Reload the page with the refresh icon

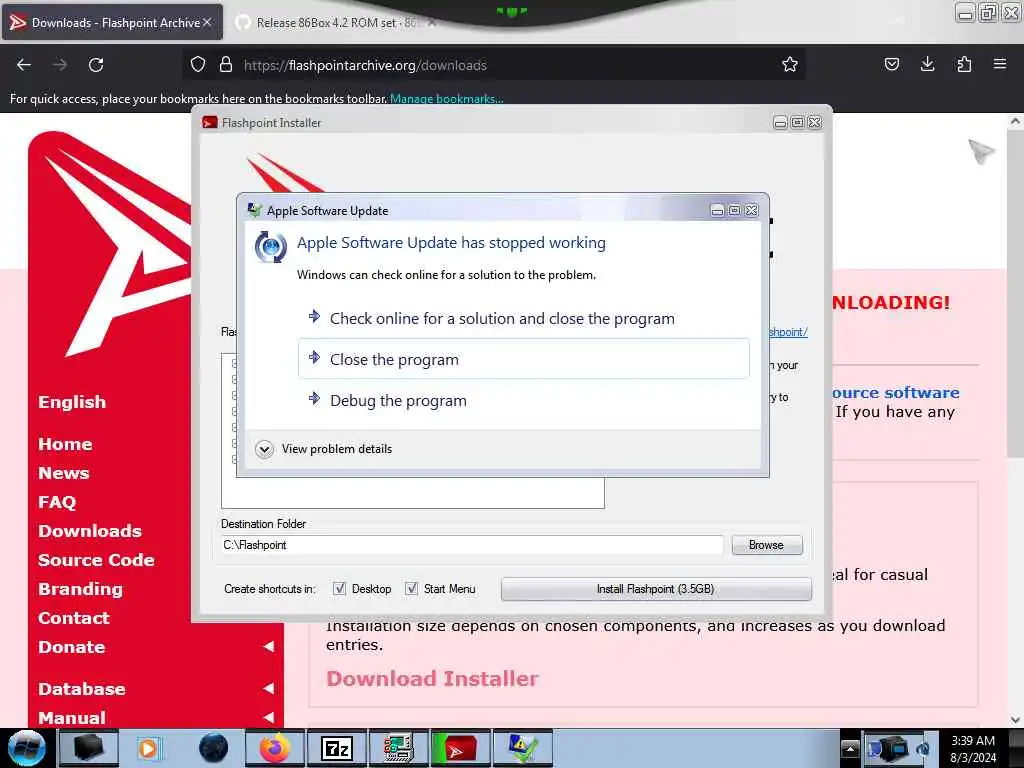96,65
